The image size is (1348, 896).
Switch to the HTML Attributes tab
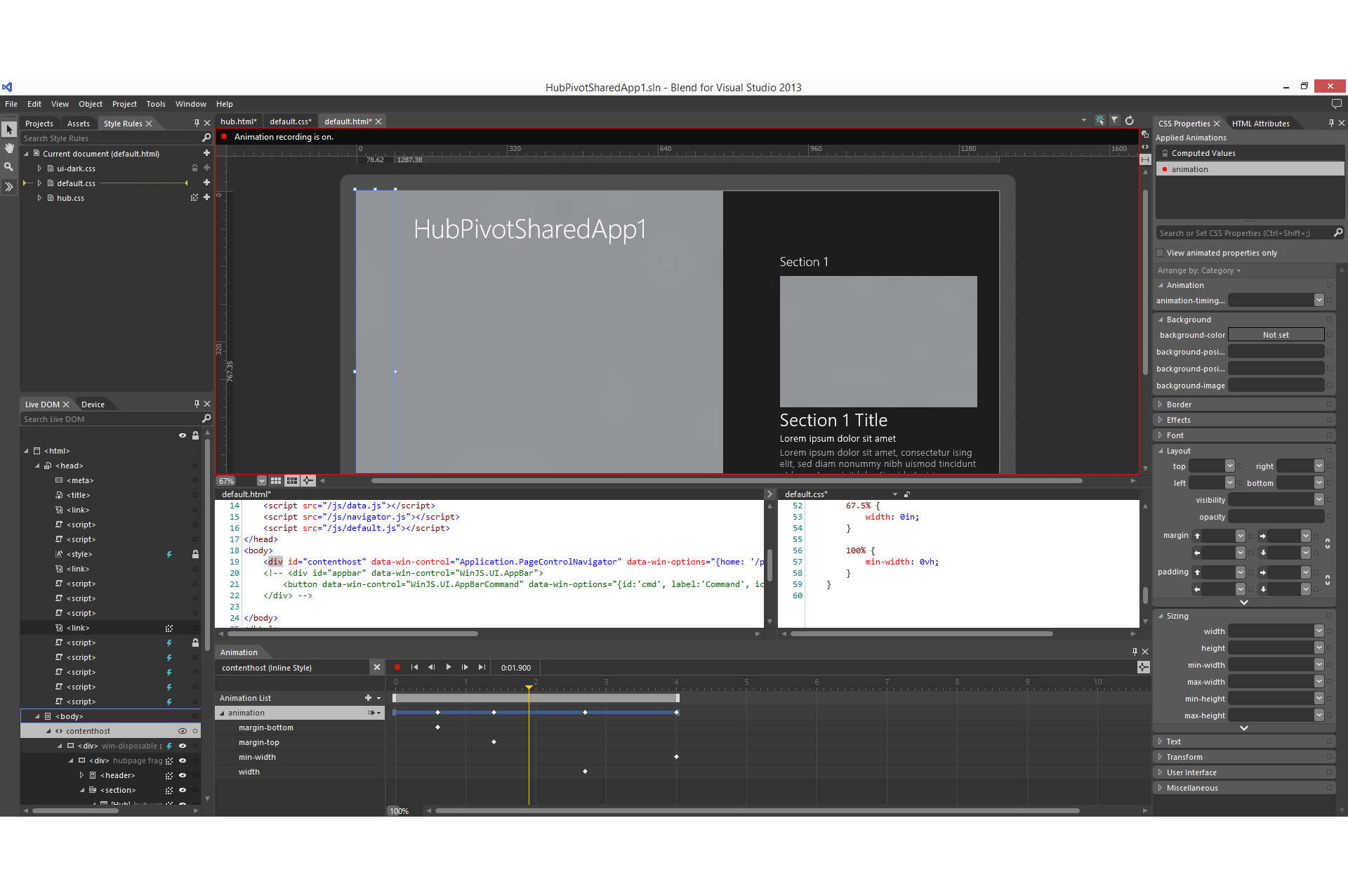(1260, 124)
